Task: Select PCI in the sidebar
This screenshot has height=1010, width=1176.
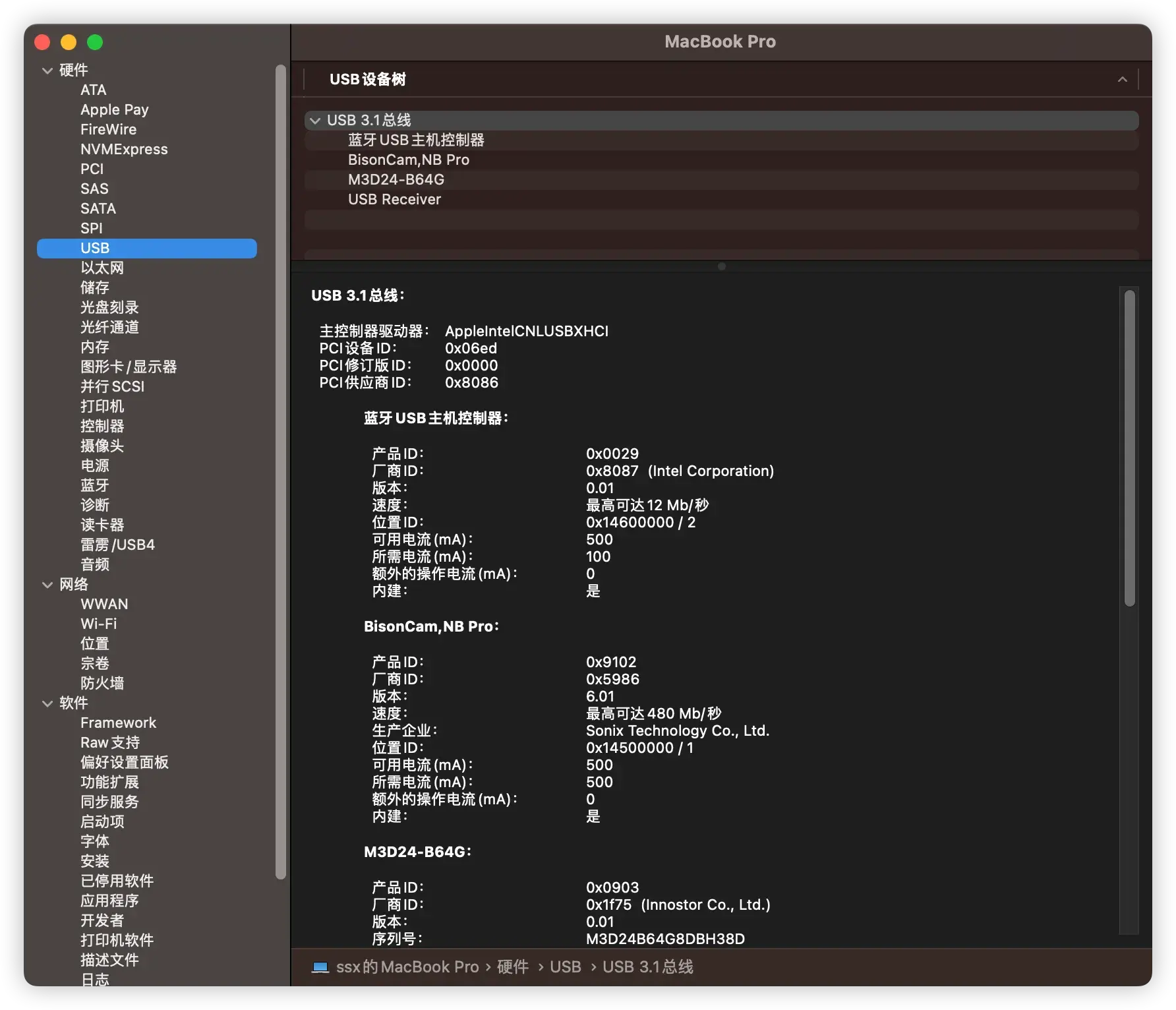Action: [x=92, y=169]
